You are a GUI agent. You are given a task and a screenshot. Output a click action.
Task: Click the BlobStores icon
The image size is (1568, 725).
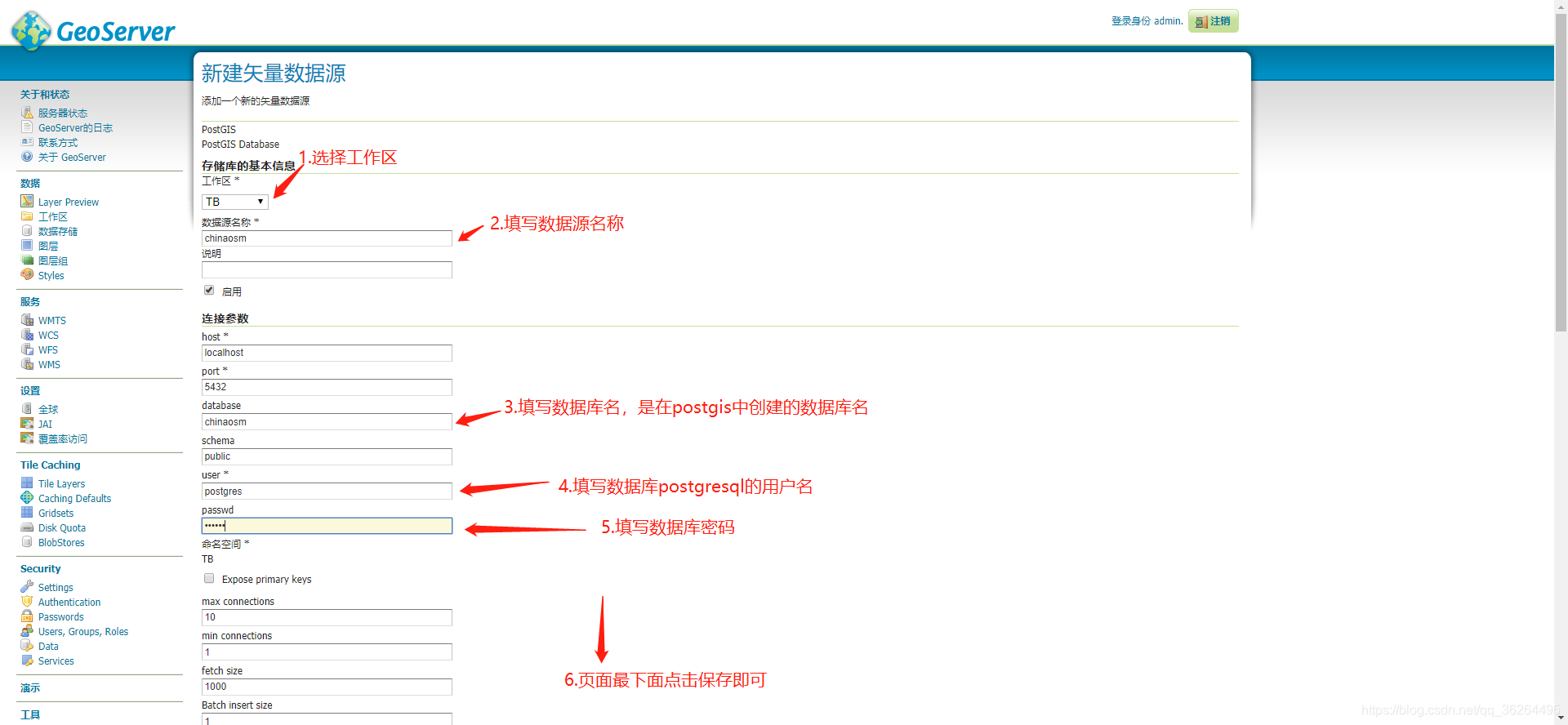pos(27,542)
